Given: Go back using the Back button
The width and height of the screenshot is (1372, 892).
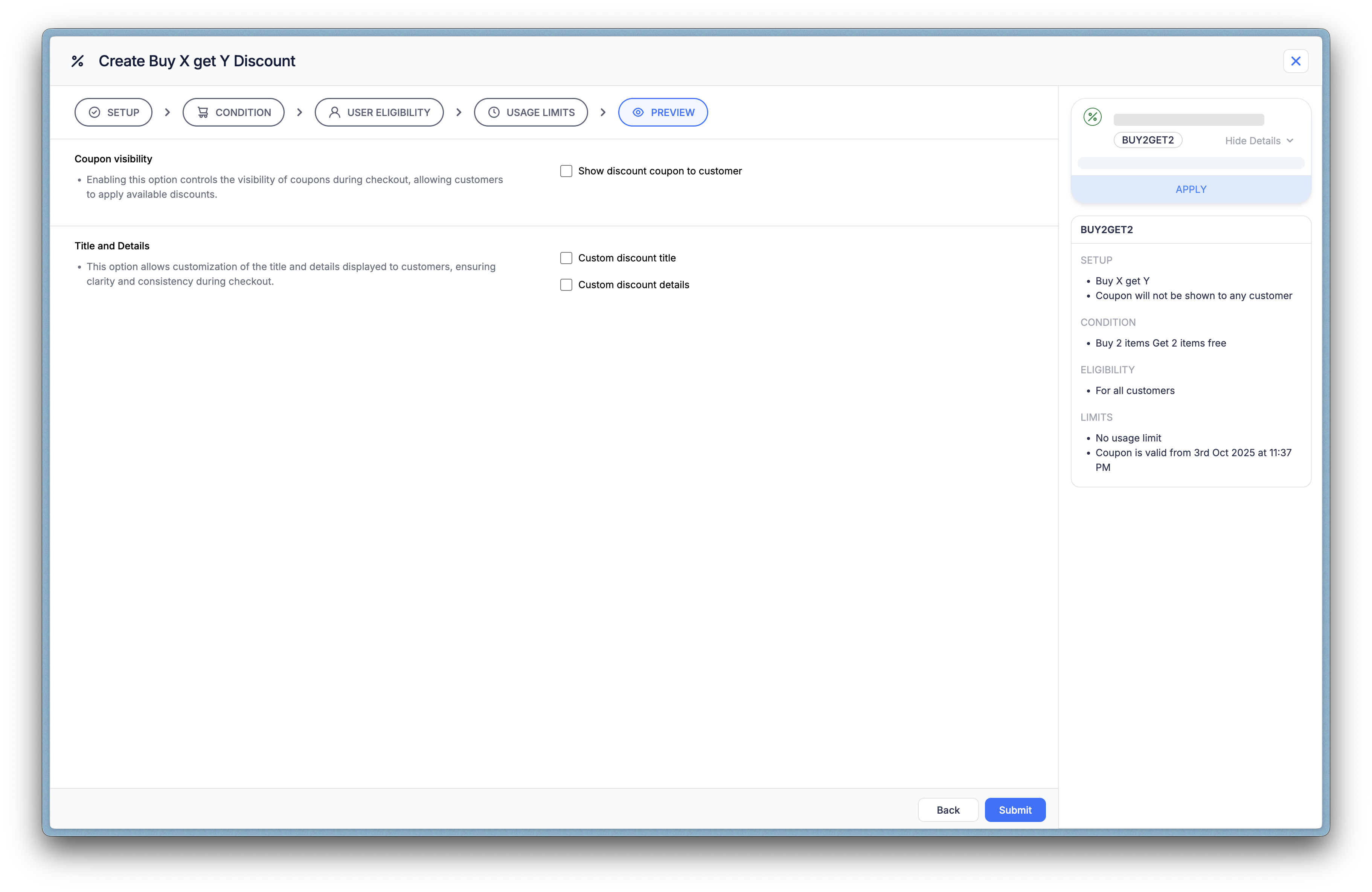Looking at the screenshot, I should click(x=948, y=810).
